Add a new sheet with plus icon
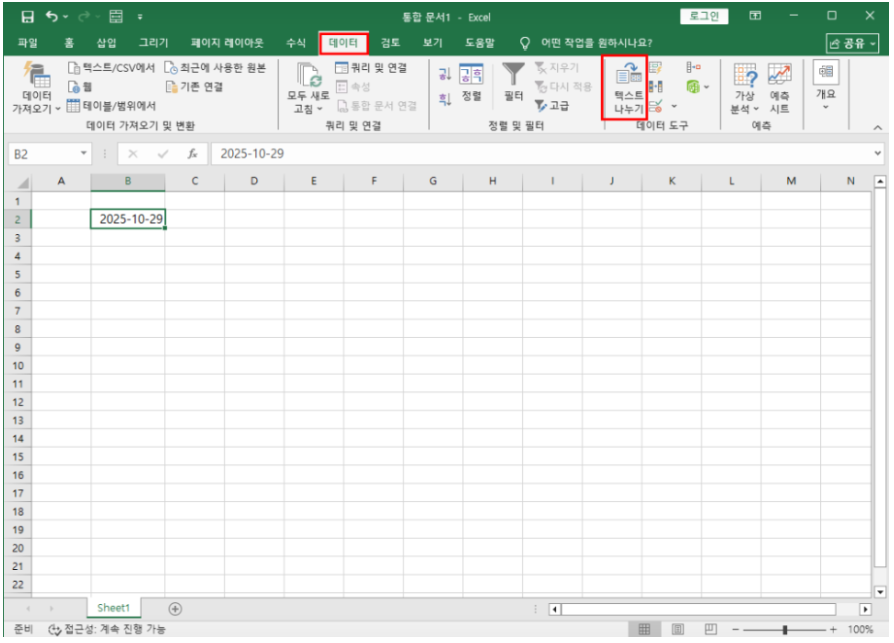This screenshot has width=894, height=643. [x=175, y=608]
